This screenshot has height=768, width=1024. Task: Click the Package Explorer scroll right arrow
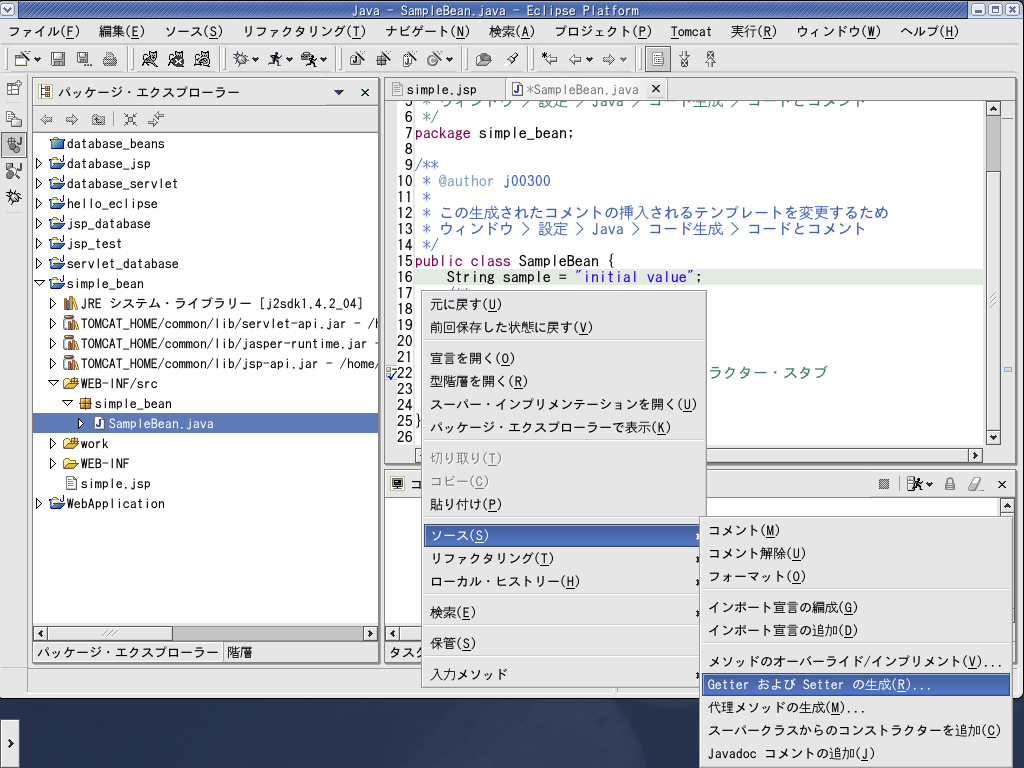[370, 633]
